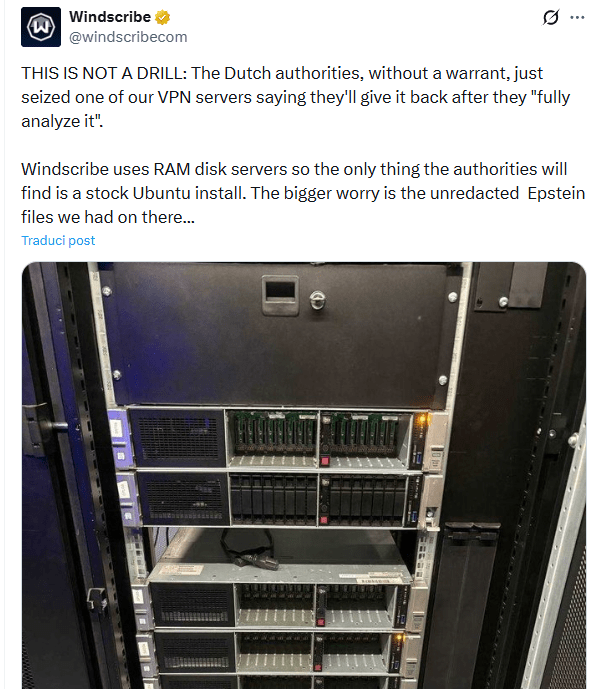Click the gold verified badge
Viewport: 590px width, 689px height.
[163, 18]
